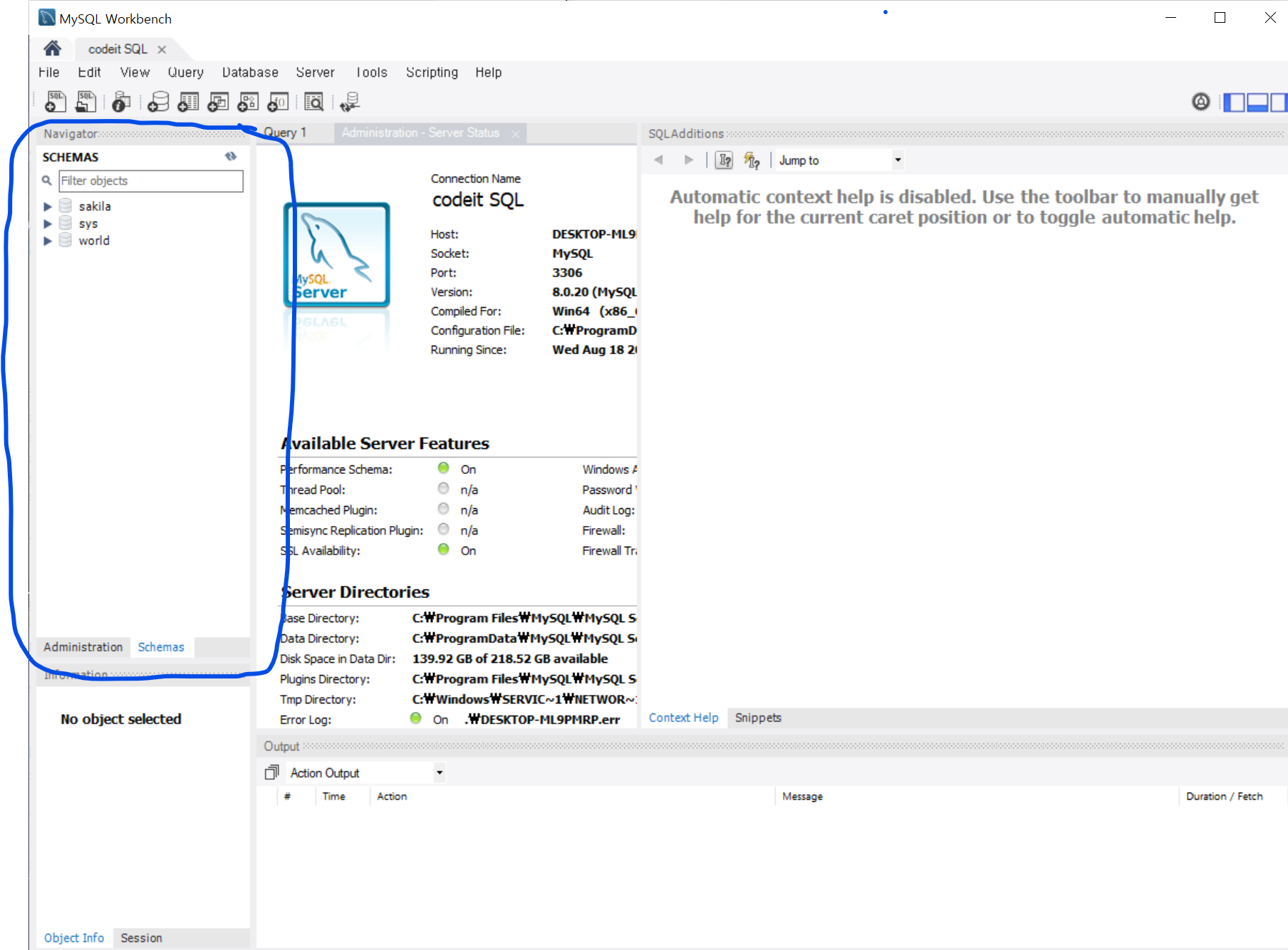Image resolution: width=1288 pixels, height=950 pixels.
Task: Toggle the right sidebar panel
Action: coord(1279,103)
